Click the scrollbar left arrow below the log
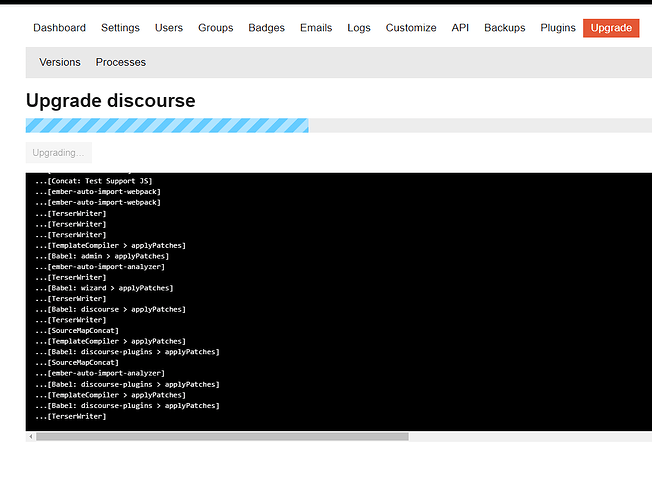The image size is (652, 500). pyautogui.click(x=30, y=436)
